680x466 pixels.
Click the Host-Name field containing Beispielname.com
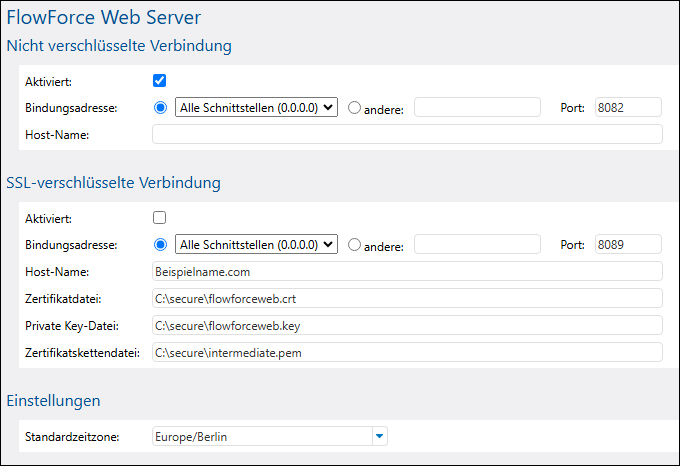(407, 271)
